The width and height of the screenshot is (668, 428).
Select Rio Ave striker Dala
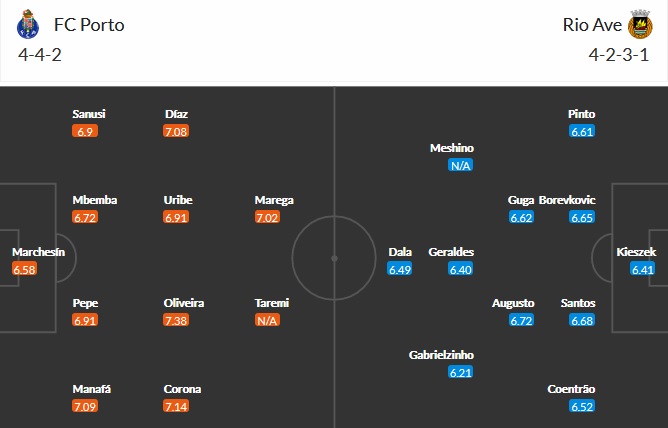tap(400, 252)
